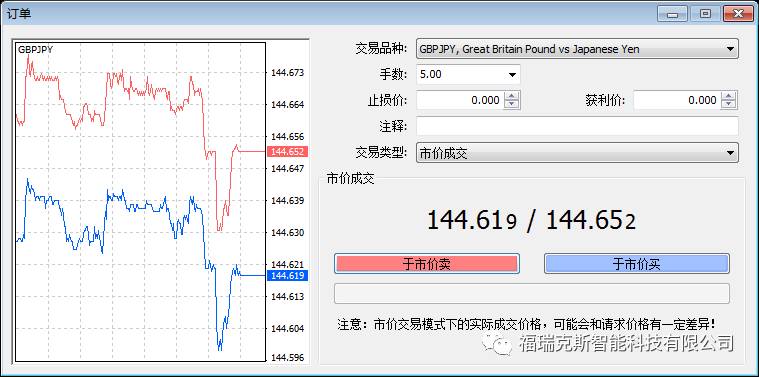Maximize the 订单 order window

pyautogui.click(x=705, y=14)
